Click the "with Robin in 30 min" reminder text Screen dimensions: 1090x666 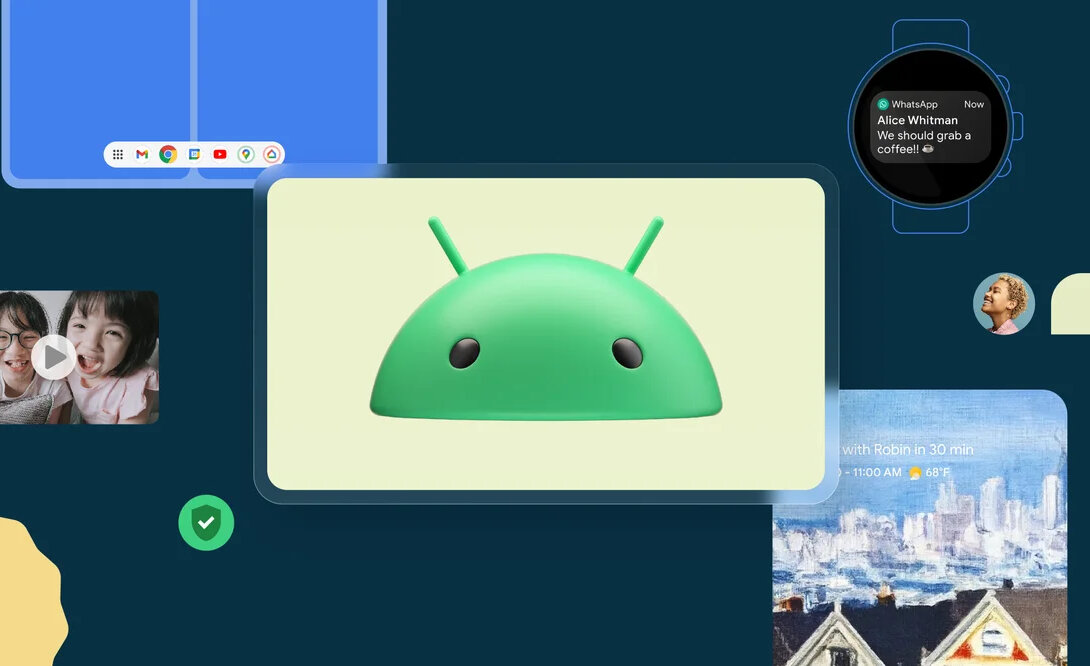[x=907, y=450]
